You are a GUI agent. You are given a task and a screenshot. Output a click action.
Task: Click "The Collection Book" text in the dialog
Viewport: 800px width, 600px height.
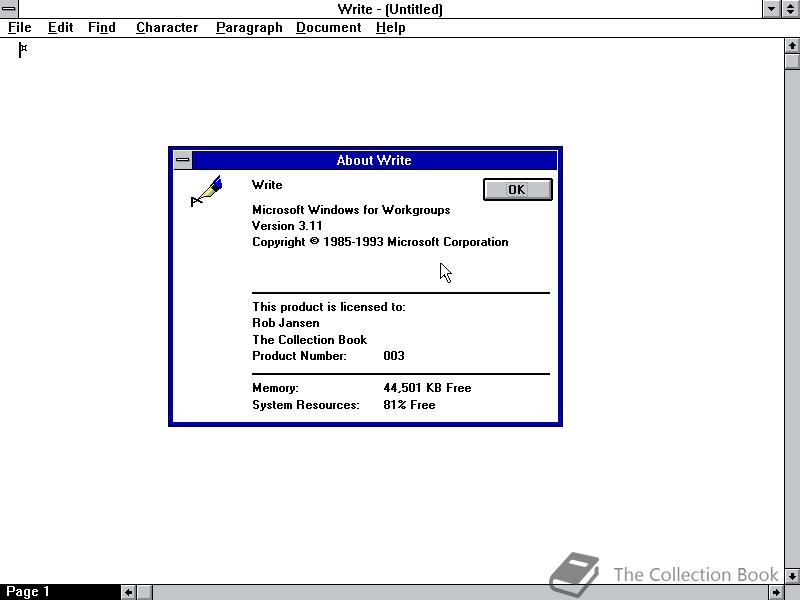tap(309, 340)
